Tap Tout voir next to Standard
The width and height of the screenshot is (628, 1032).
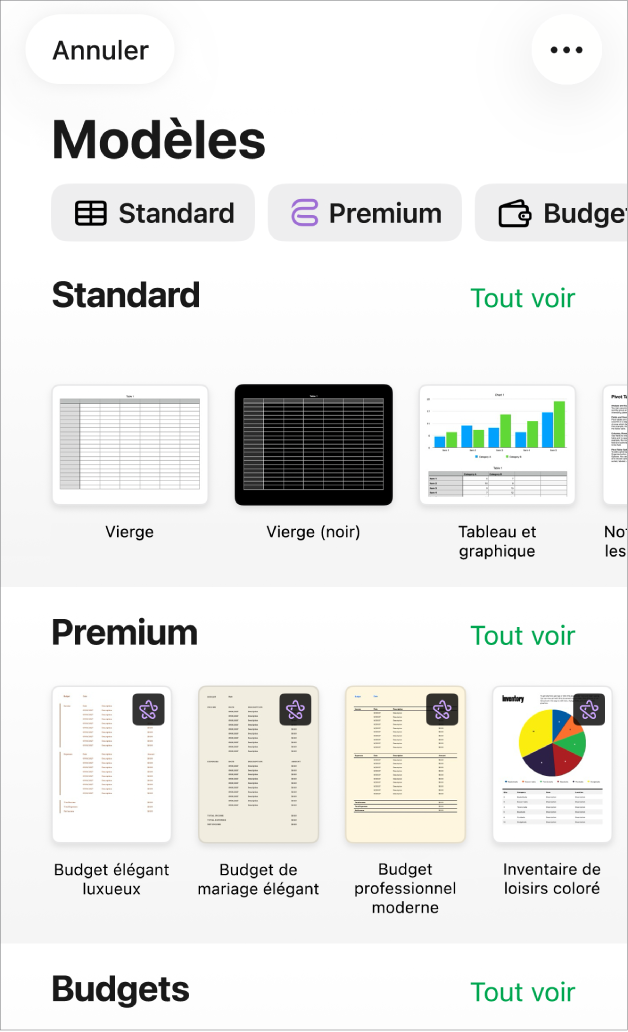[x=523, y=297]
